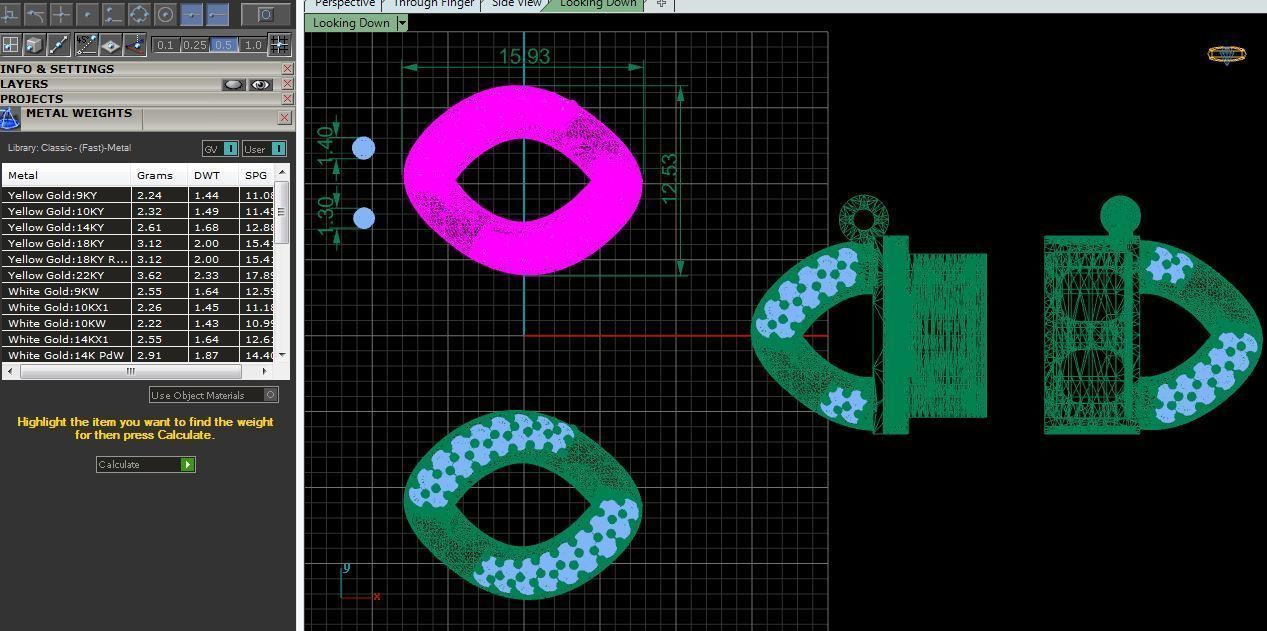Screen dimensions: 1267x631
Task: Toggle the User library switch
Action: coord(264,149)
